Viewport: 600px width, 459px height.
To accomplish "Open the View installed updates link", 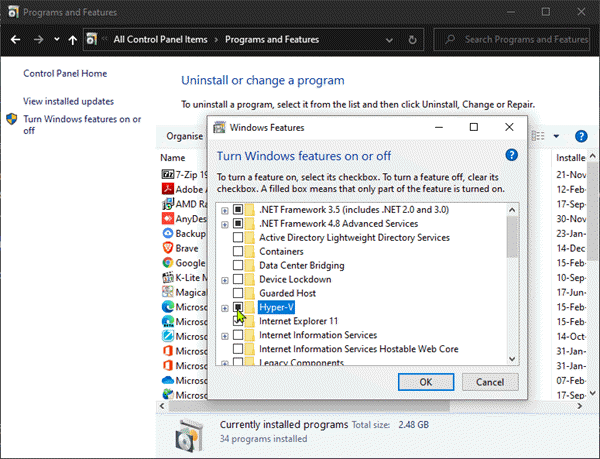I will click(x=68, y=101).
